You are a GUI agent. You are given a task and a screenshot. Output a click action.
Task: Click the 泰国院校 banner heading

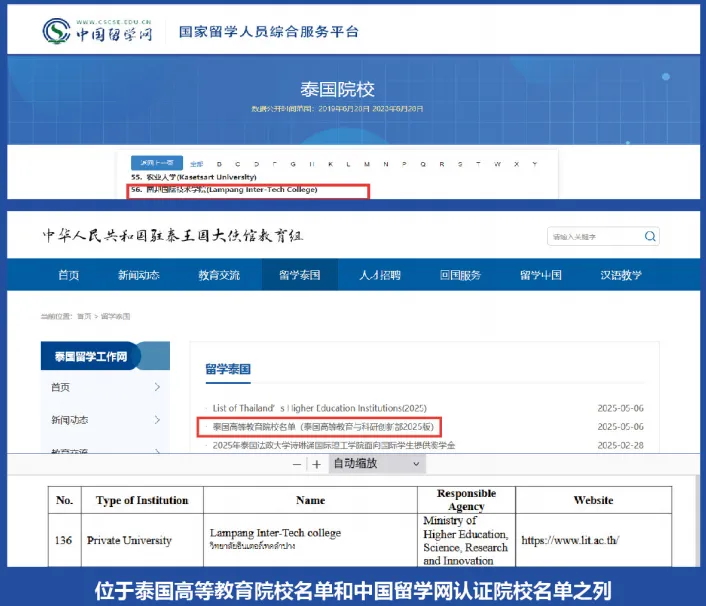[x=337, y=90]
